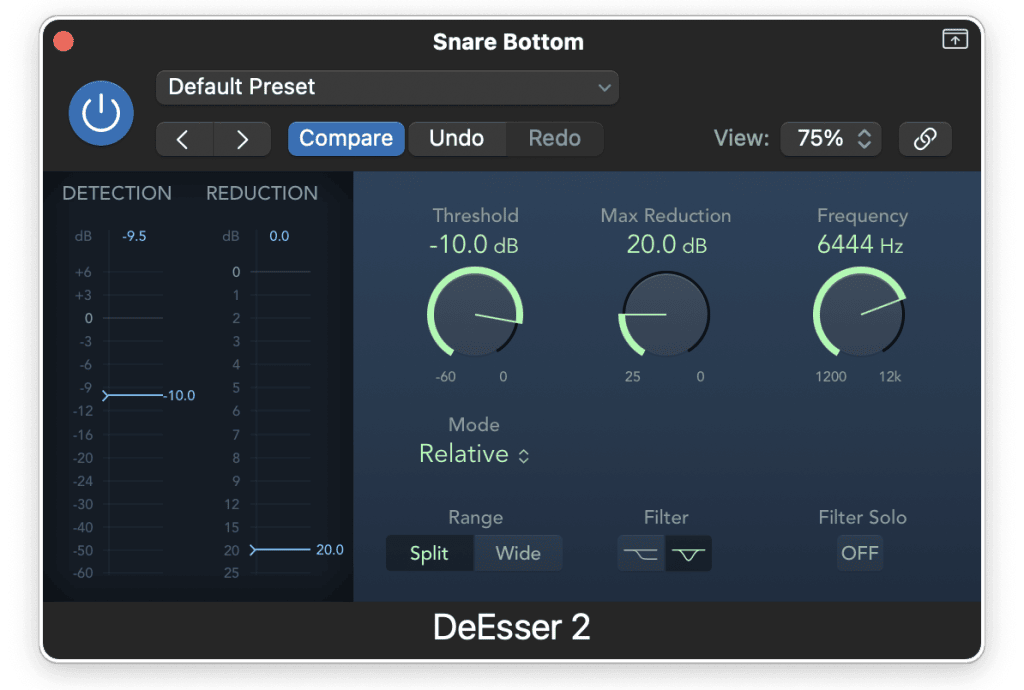
Task: Click the window expand icon at top right
Action: coord(955,40)
